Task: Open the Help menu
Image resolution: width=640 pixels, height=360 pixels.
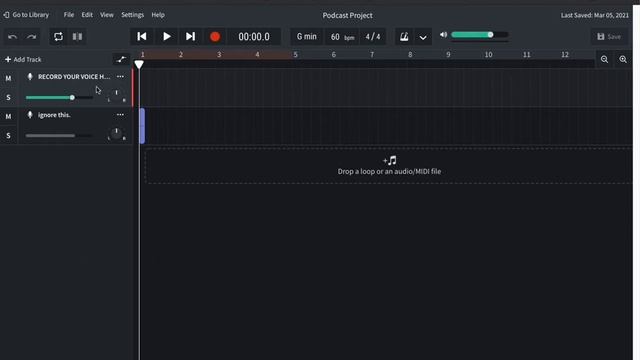Action: [158, 15]
